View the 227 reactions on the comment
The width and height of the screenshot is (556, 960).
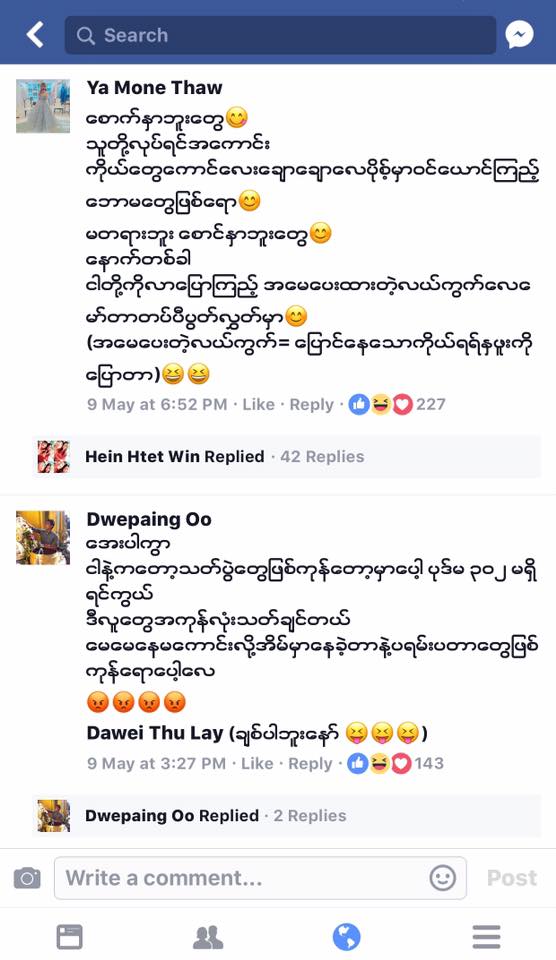(397, 405)
